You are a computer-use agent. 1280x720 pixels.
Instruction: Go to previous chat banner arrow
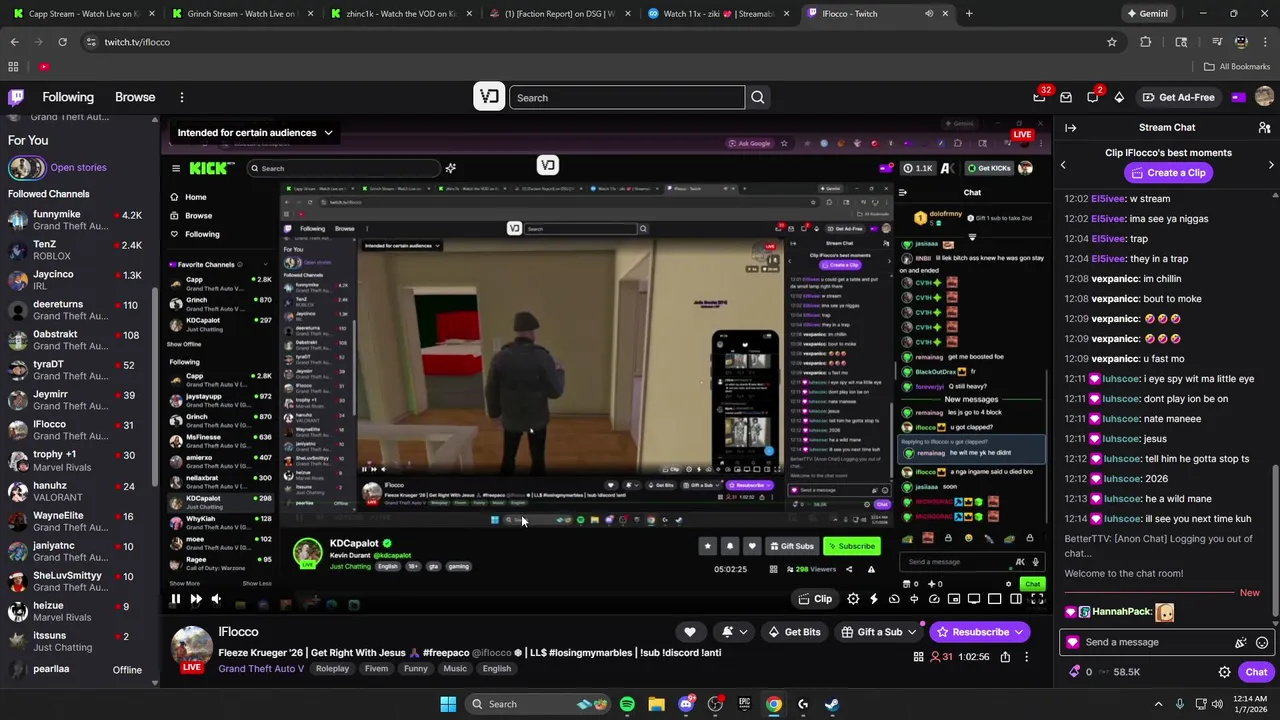[x=1063, y=165]
